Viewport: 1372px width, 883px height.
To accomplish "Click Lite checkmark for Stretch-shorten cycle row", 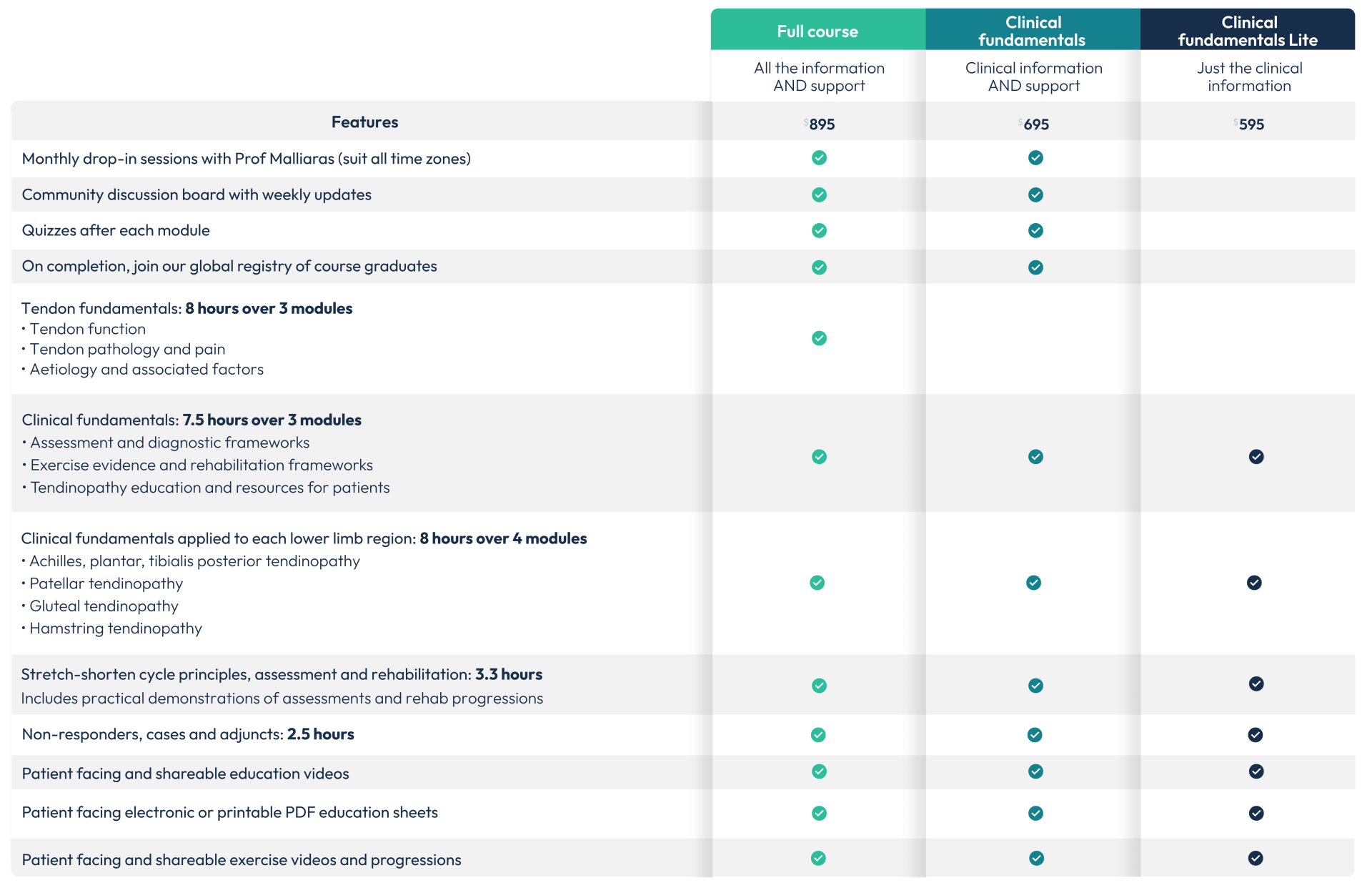I will click(1256, 684).
